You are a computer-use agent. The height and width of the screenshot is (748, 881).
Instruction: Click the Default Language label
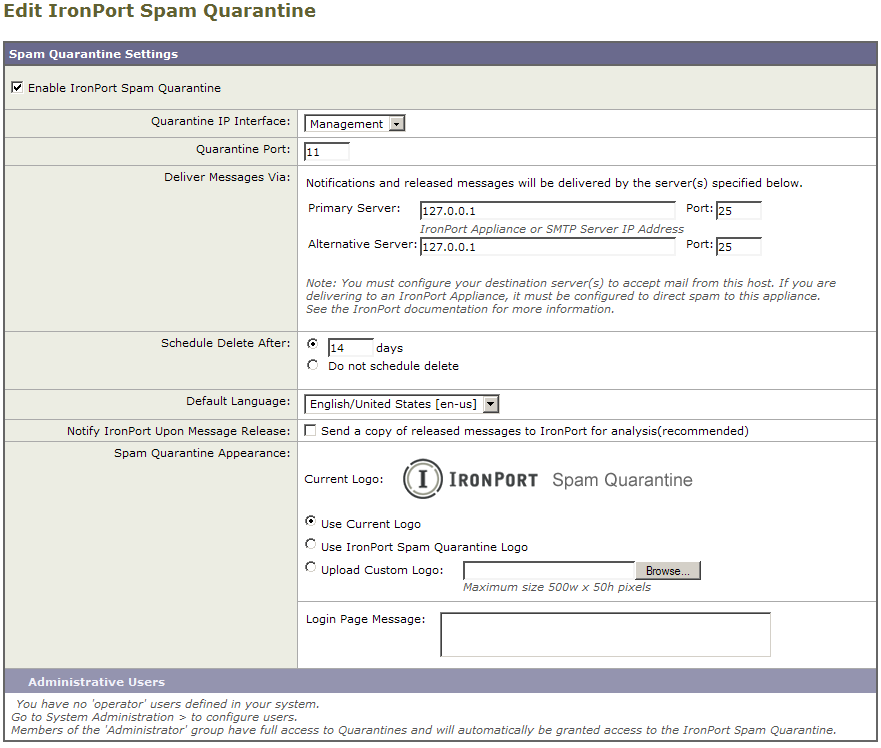tap(238, 401)
